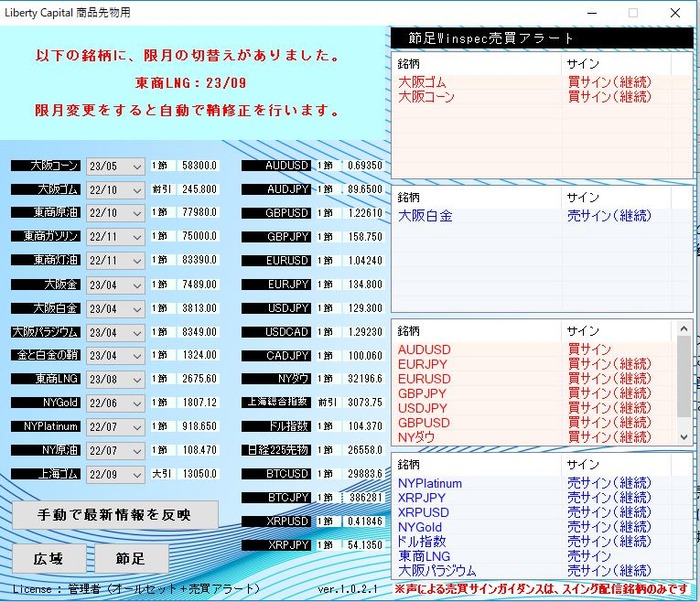Click the 銘柄 header above 大阪白金 list
The width and height of the screenshot is (700, 602).
pos(477,197)
